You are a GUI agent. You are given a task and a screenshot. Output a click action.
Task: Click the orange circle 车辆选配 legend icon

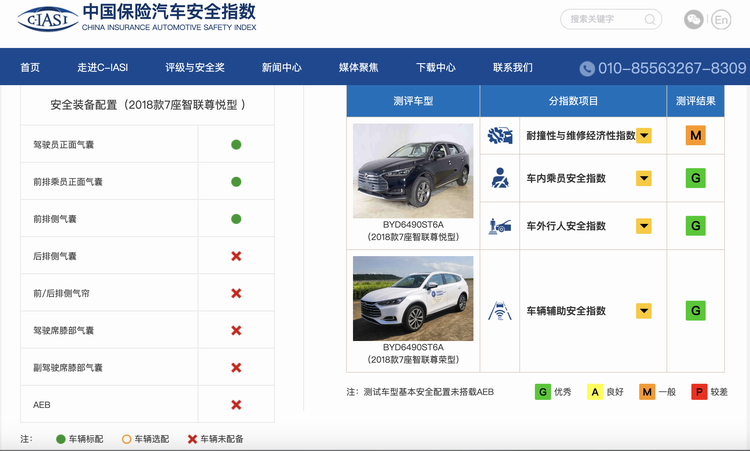tap(126, 439)
